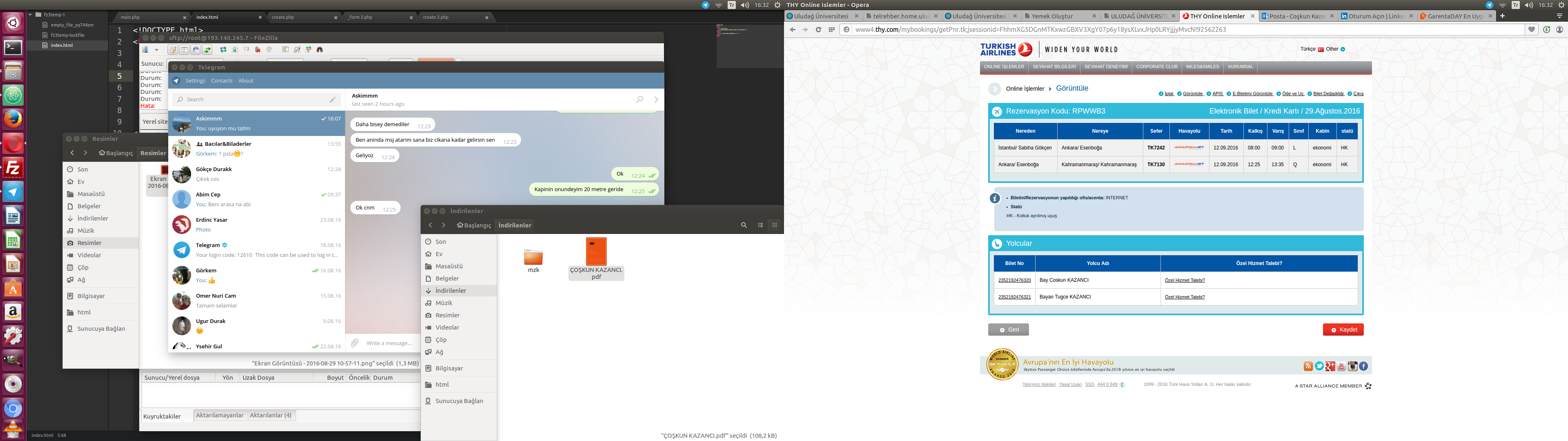Screen dimensions: 1568x441
Task: Select Other language option on THY
Action: [1336, 49]
